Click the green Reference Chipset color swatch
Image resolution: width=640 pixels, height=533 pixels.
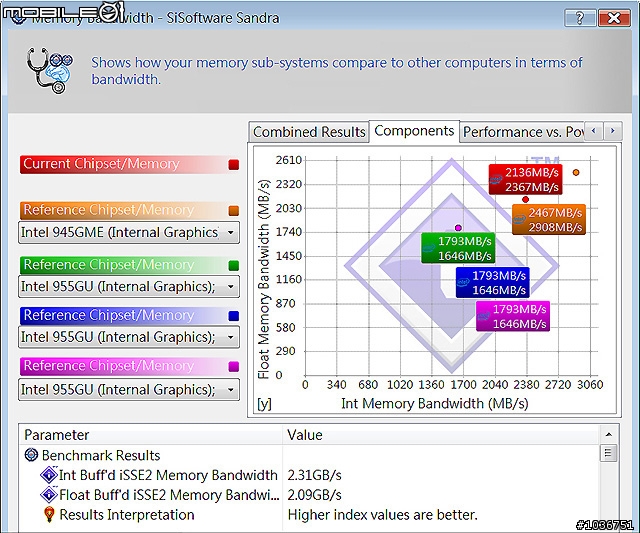(233, 266)
